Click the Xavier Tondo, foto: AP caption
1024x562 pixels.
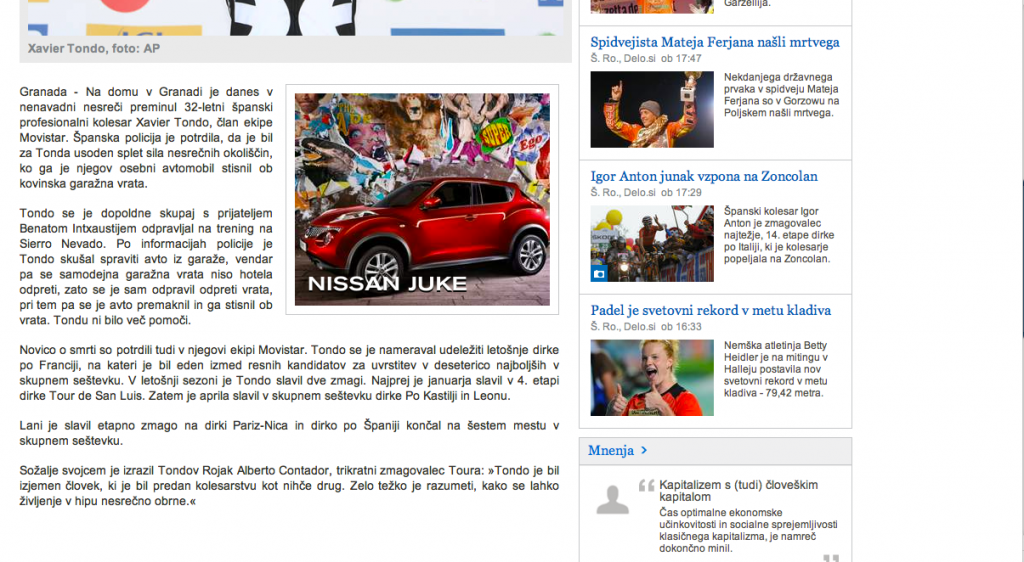[x=93, y=48]
